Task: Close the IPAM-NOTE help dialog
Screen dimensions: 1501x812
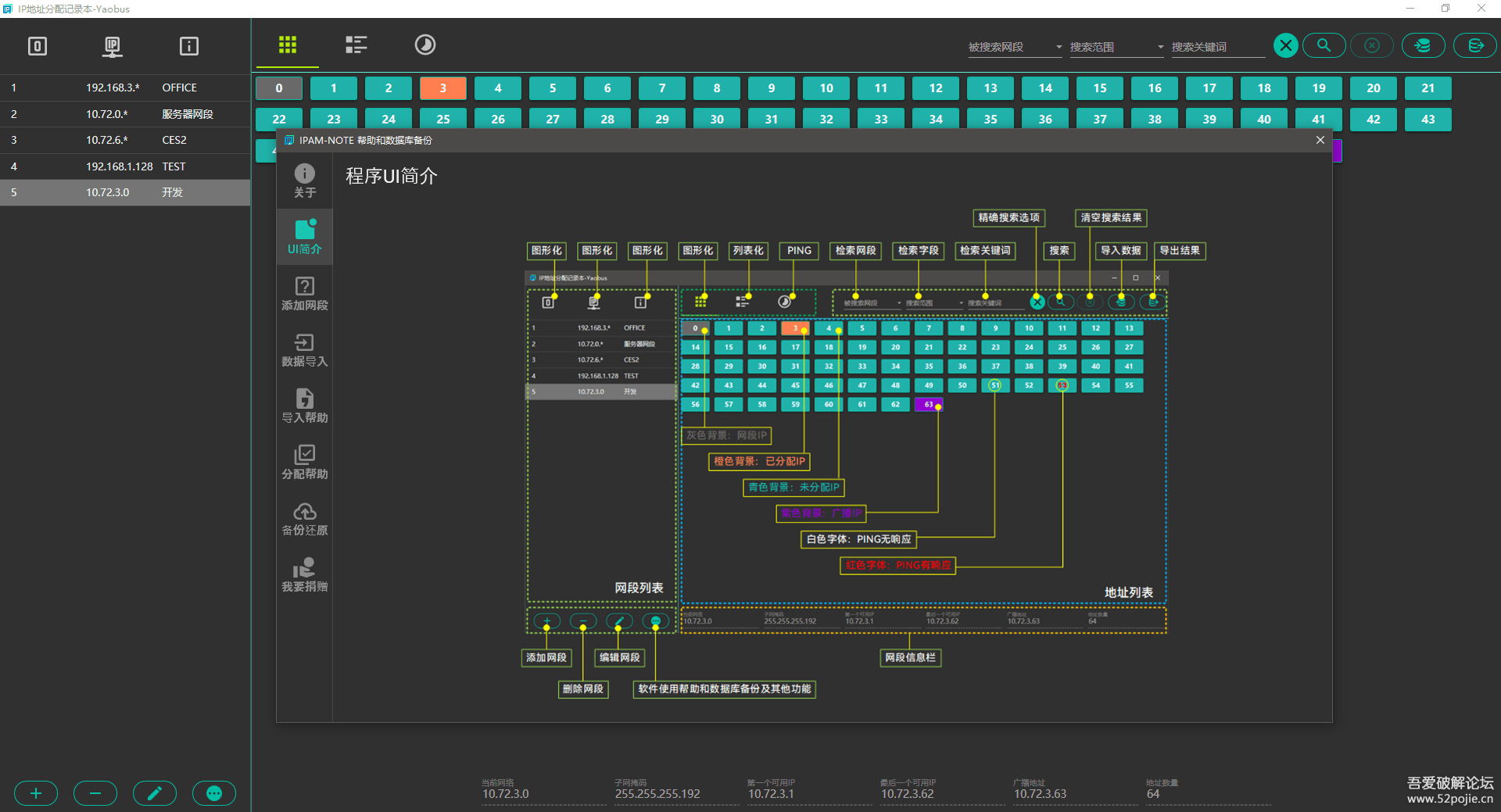Action: click(1320, 140)
